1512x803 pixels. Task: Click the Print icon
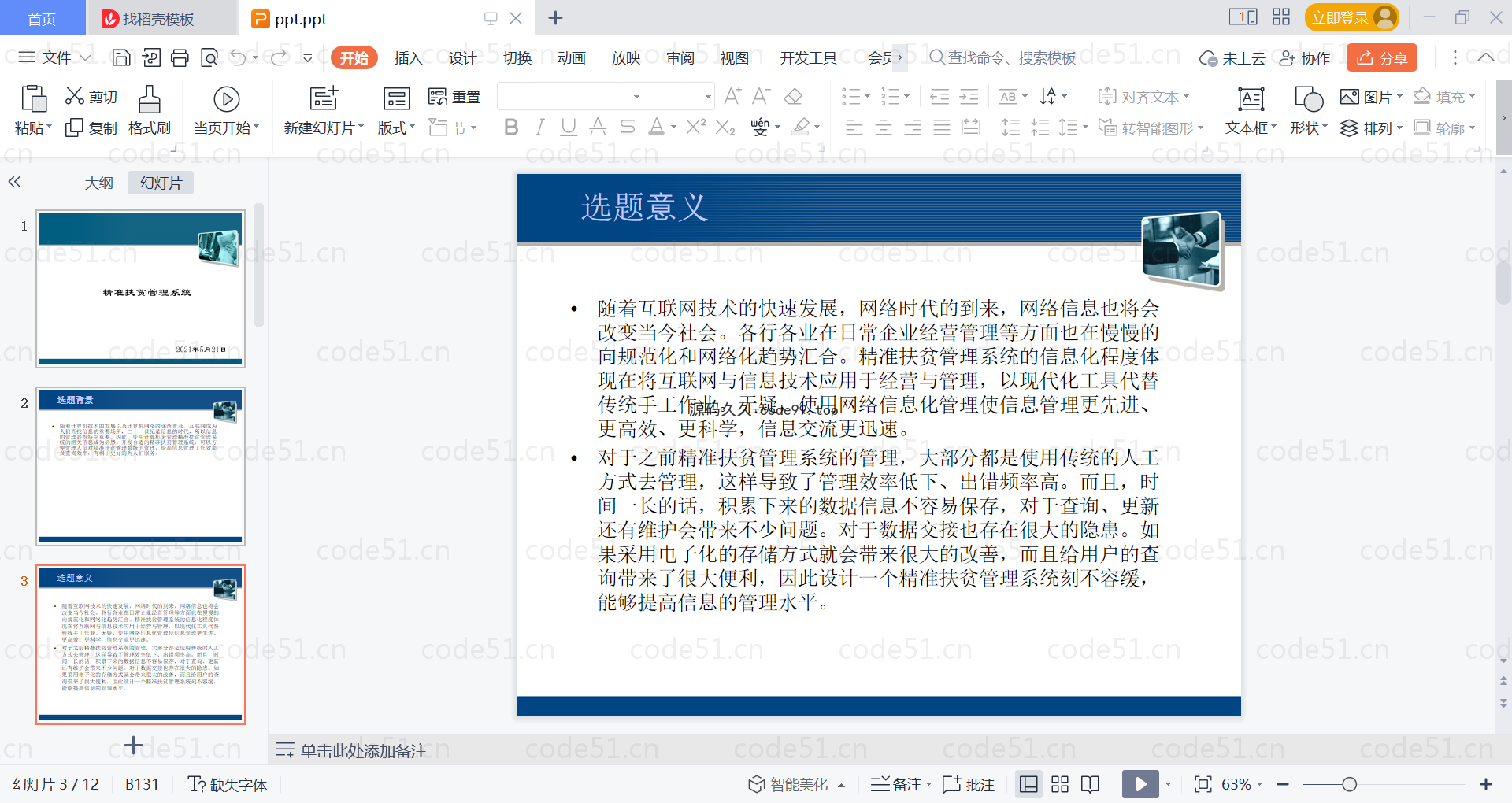click(180, 57)
